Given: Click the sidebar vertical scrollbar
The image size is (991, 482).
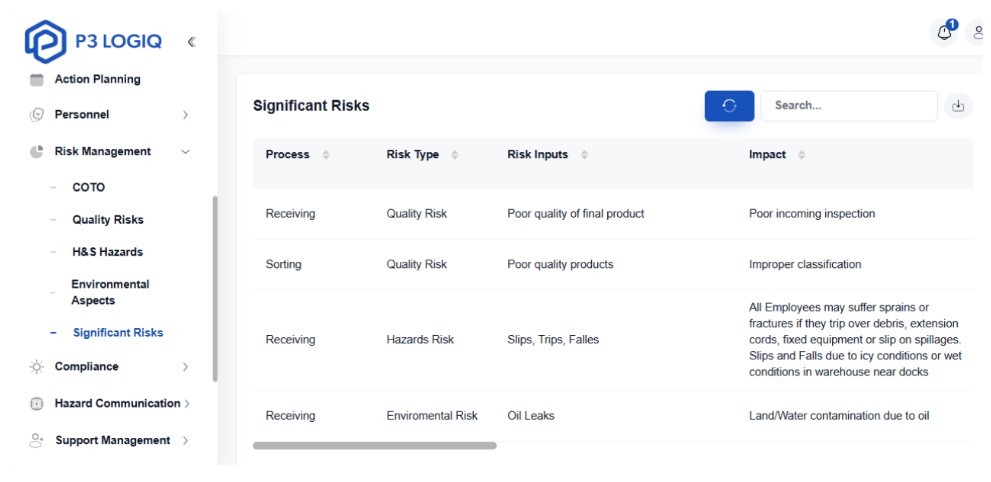Looking at the screenshot, I should pos(215,289).
